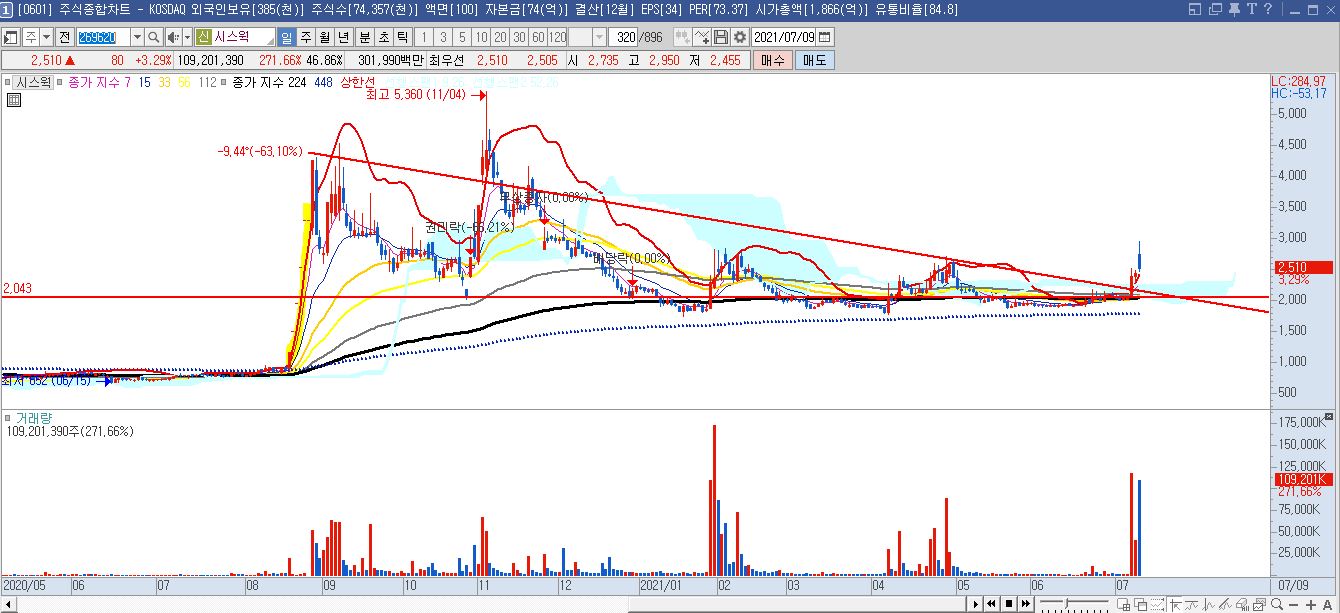
Task: Click the chart compare icon in toolbar
Action: 684,37
